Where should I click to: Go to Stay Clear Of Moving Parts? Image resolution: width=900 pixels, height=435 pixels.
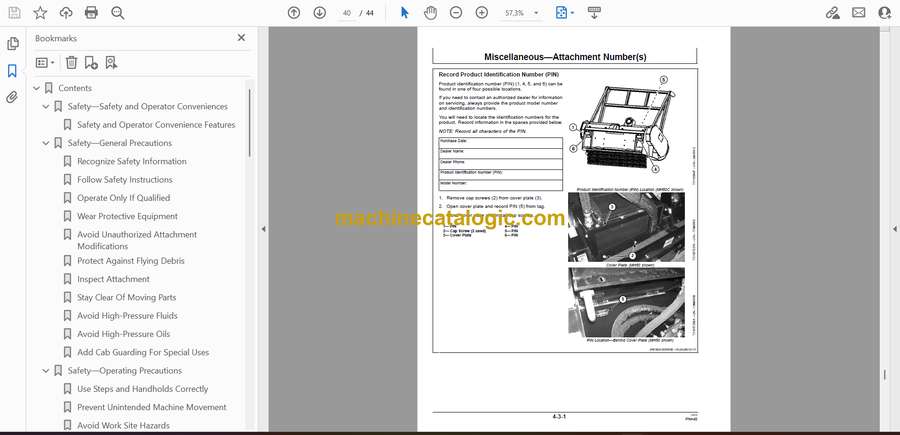pos(126,297)
